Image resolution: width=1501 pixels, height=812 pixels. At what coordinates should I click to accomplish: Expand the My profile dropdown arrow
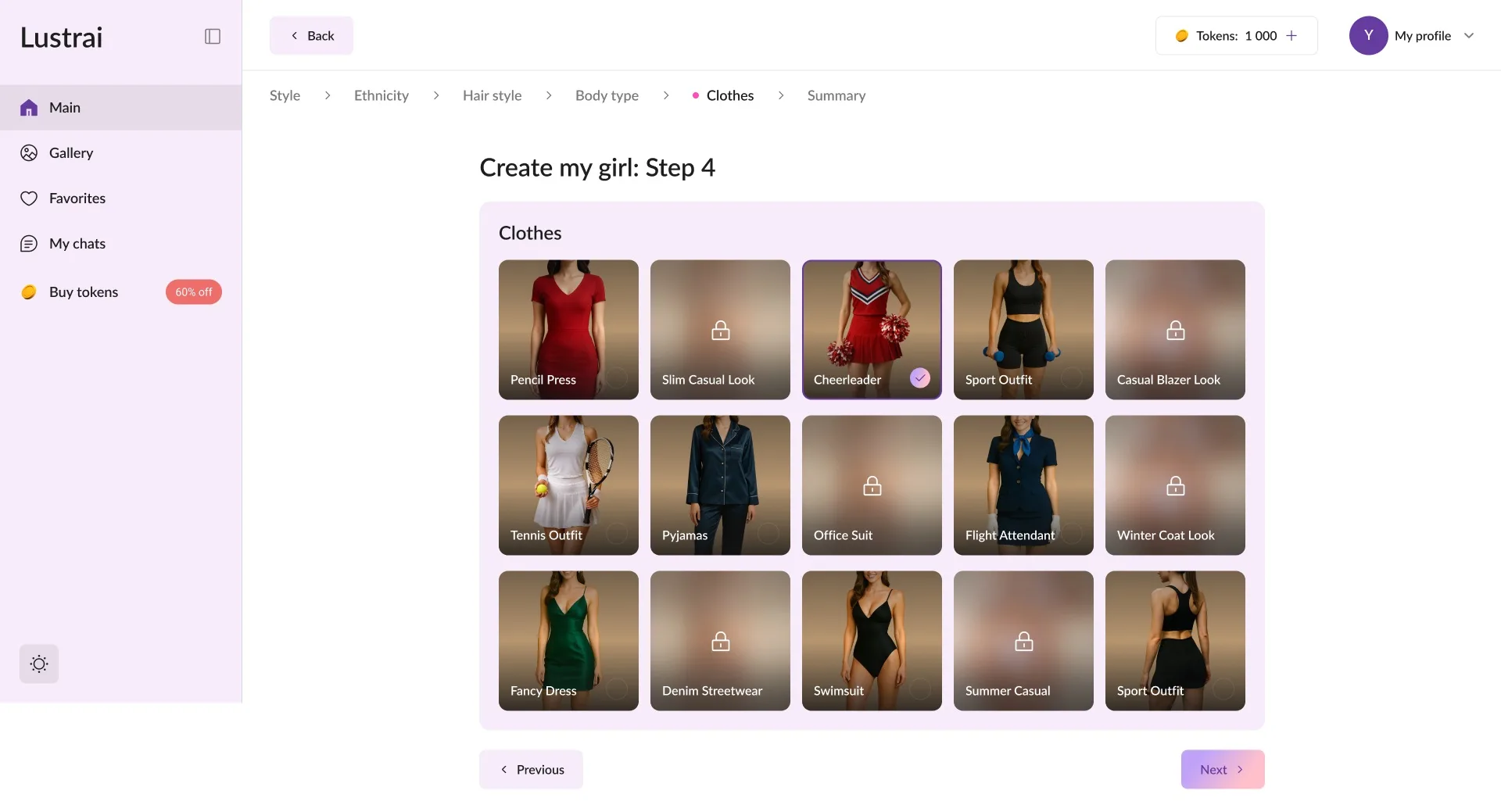1469,36
